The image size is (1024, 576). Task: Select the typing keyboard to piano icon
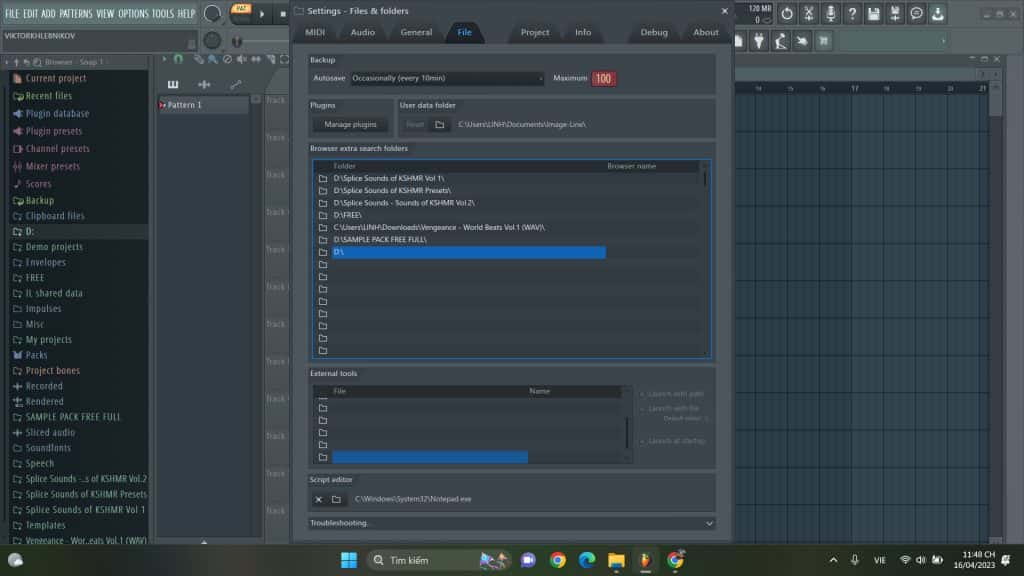click(823, 41)
